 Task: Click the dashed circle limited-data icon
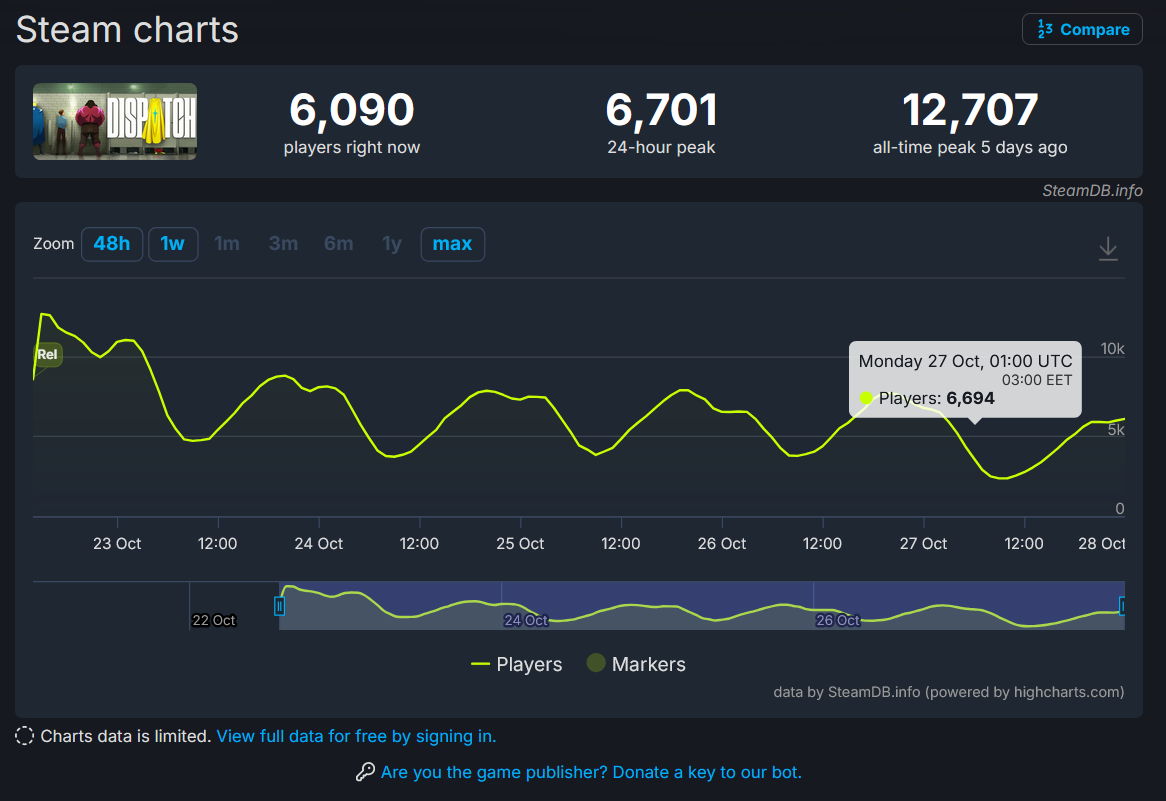click(25, 736)
